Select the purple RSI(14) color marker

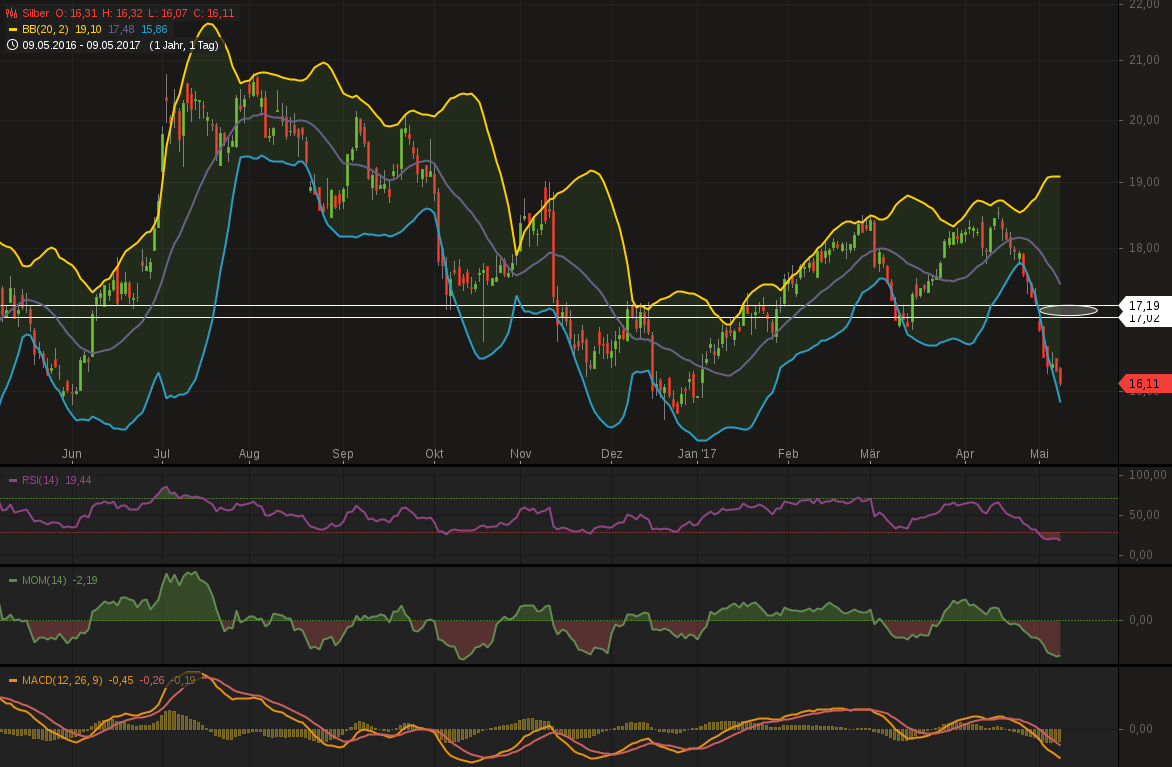click(12, 481)
